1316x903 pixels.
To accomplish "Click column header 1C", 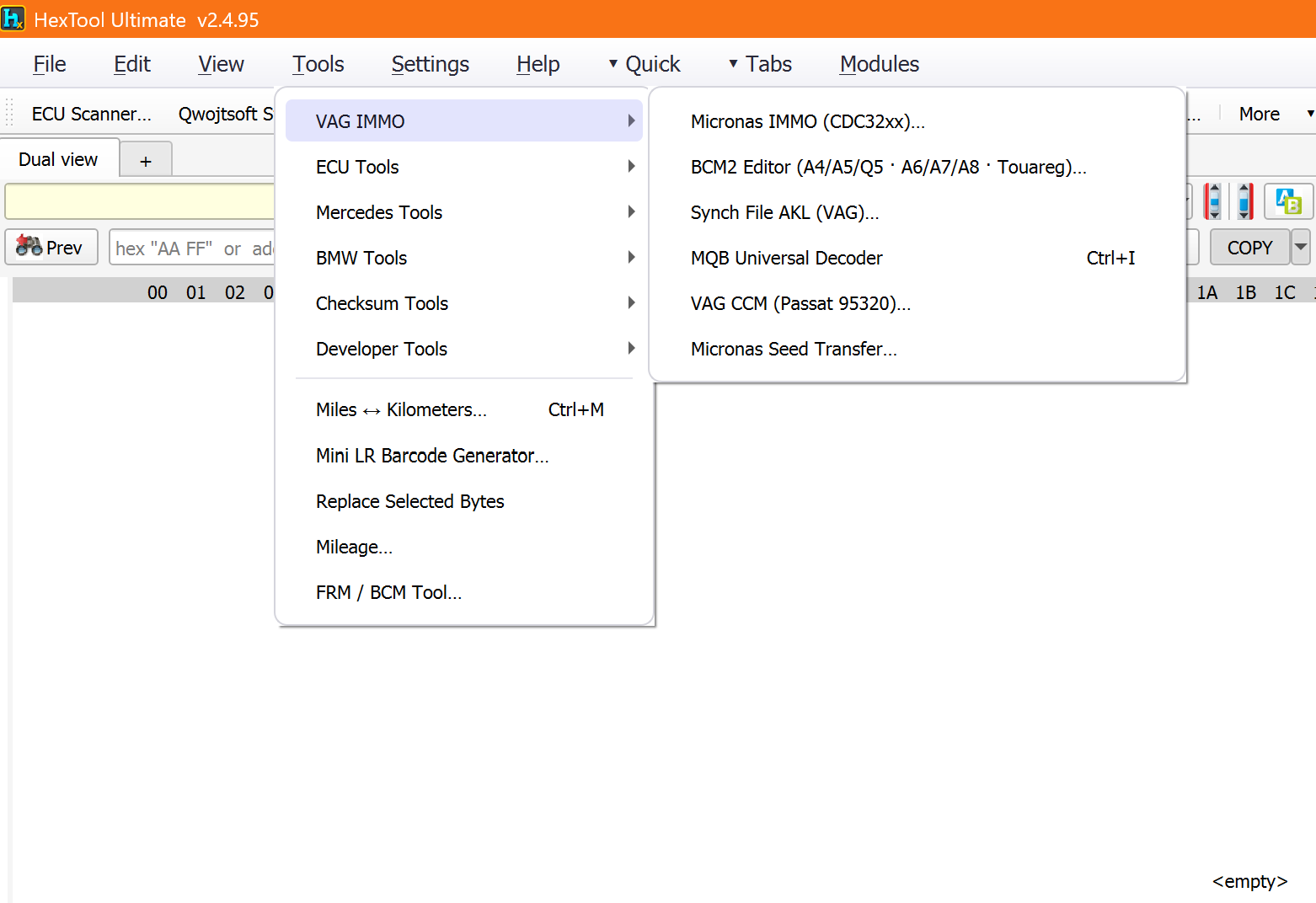I will click(1285, 291).
